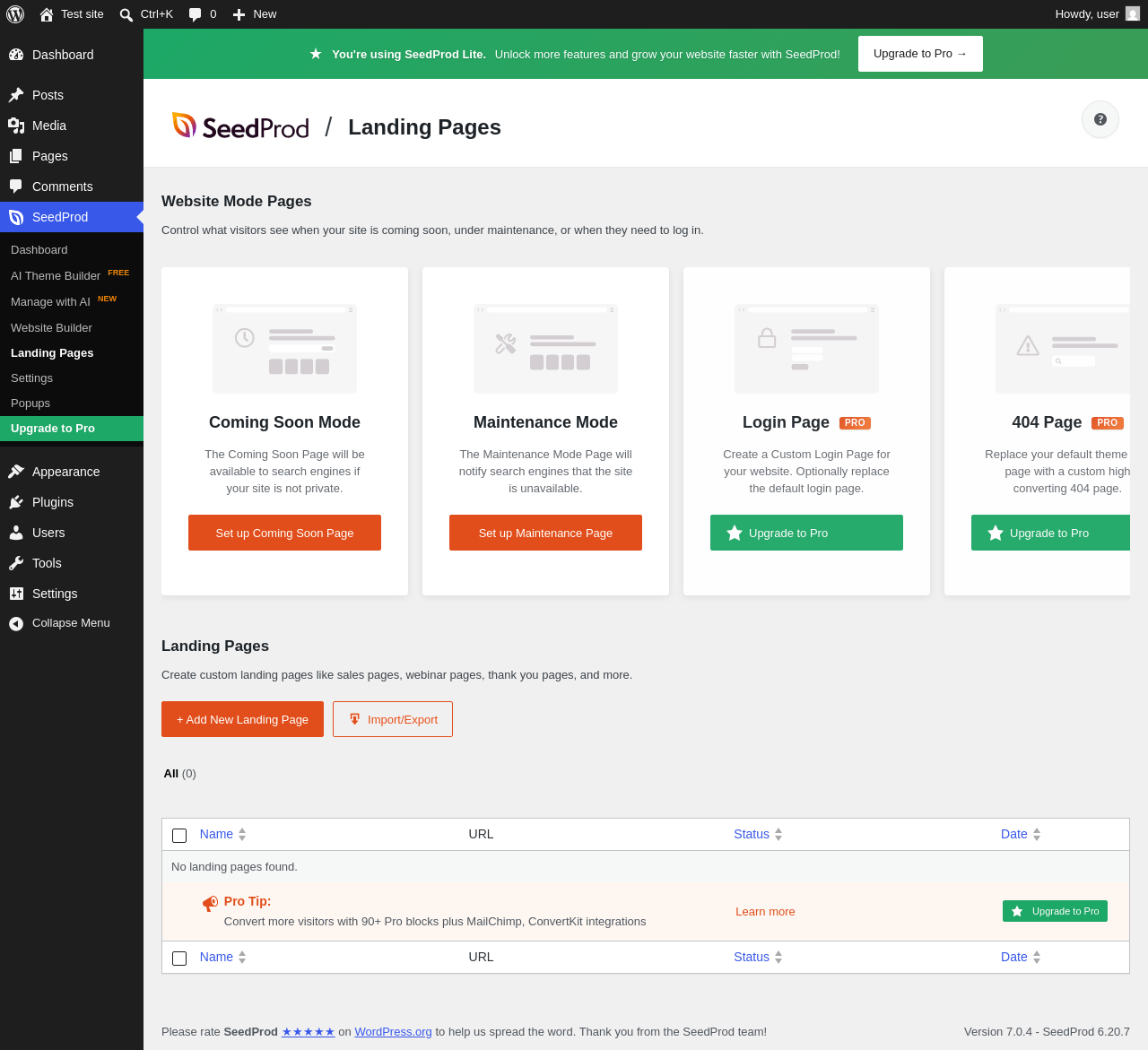Screen dimensions: 1148x1050
Task: Click Set up Coming Soon Page button
Action: (x=284, y=533)
